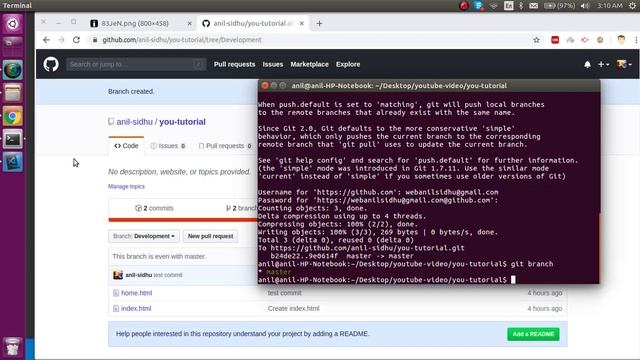Open the 2 branches link
The image size is (640, 360).
pos(242,208)
